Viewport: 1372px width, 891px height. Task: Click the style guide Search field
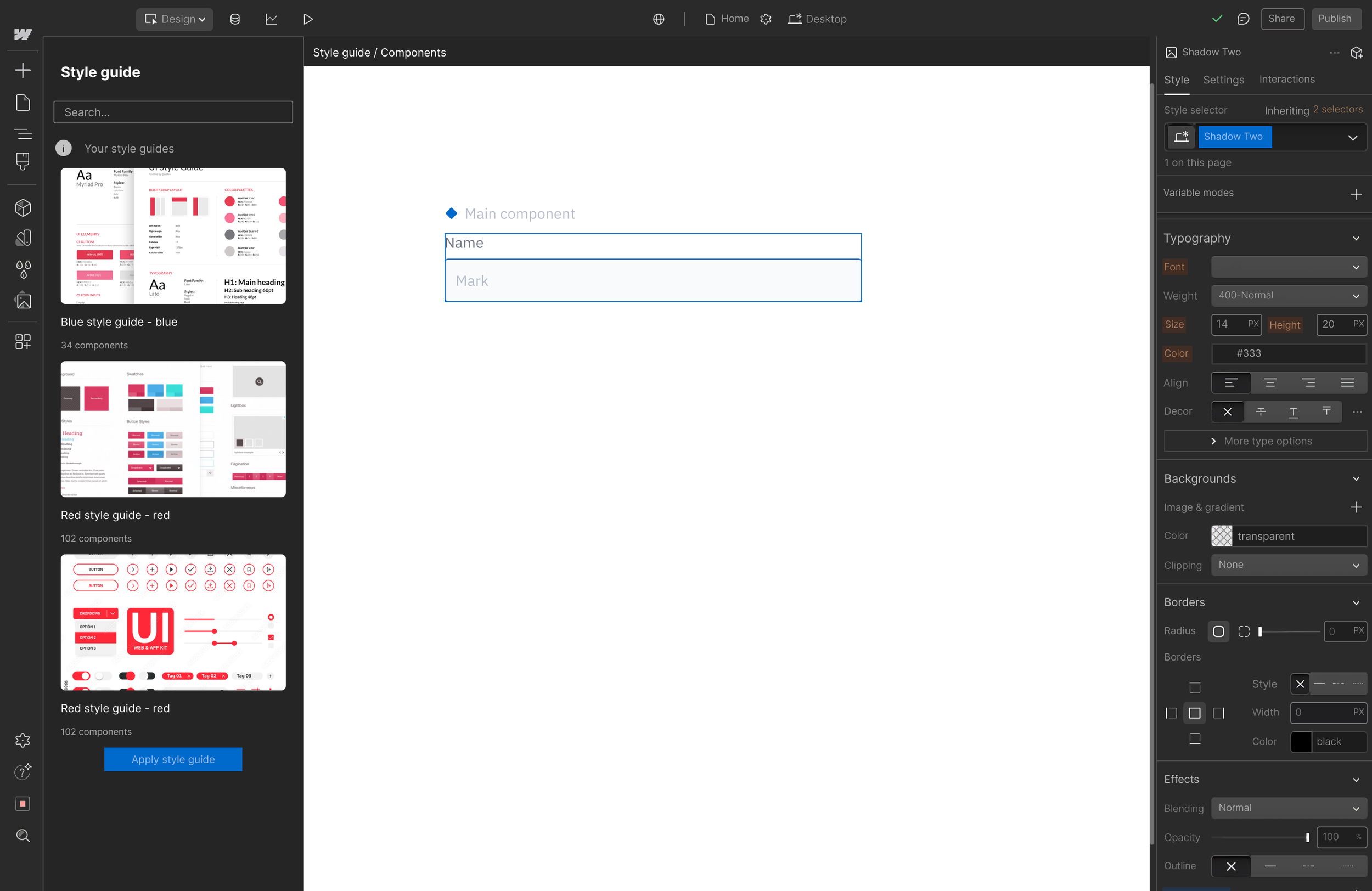(173, 112)
